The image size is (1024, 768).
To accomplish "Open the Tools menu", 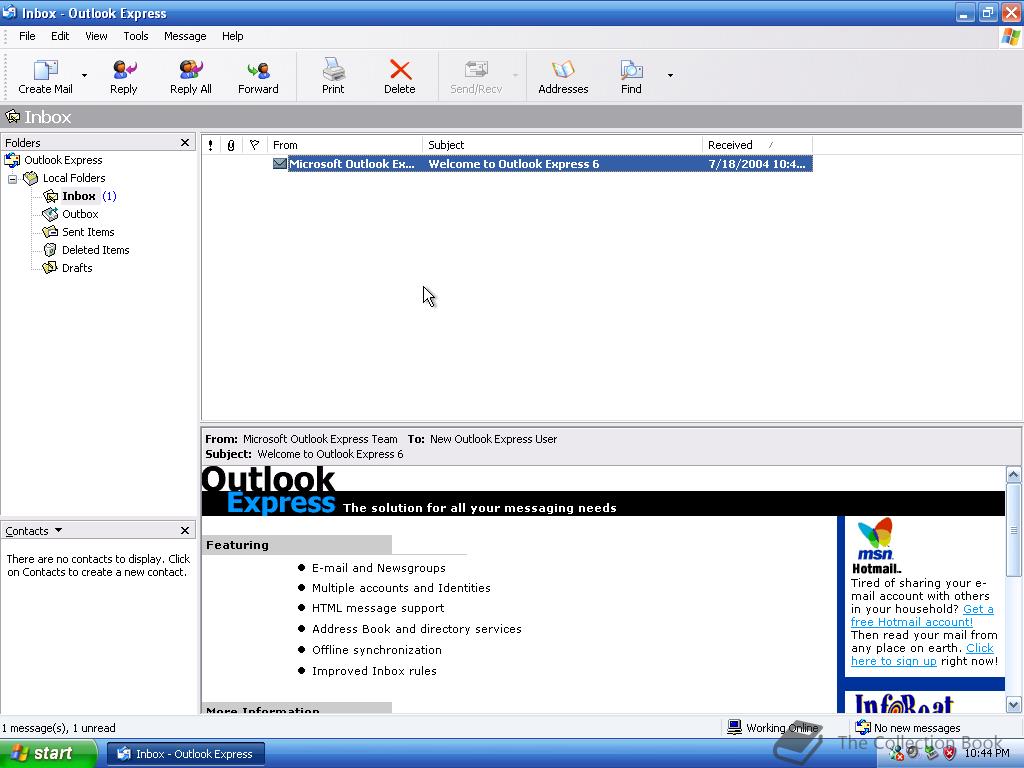I will pyautogui.click(x=136, y=36).
